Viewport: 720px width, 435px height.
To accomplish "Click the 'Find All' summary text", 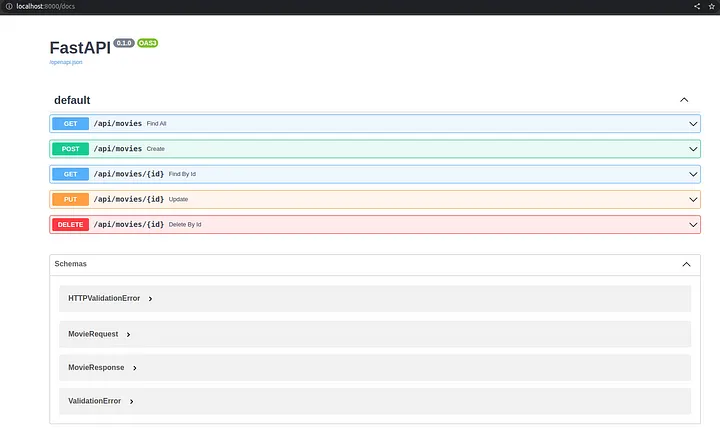I will 157,124.
